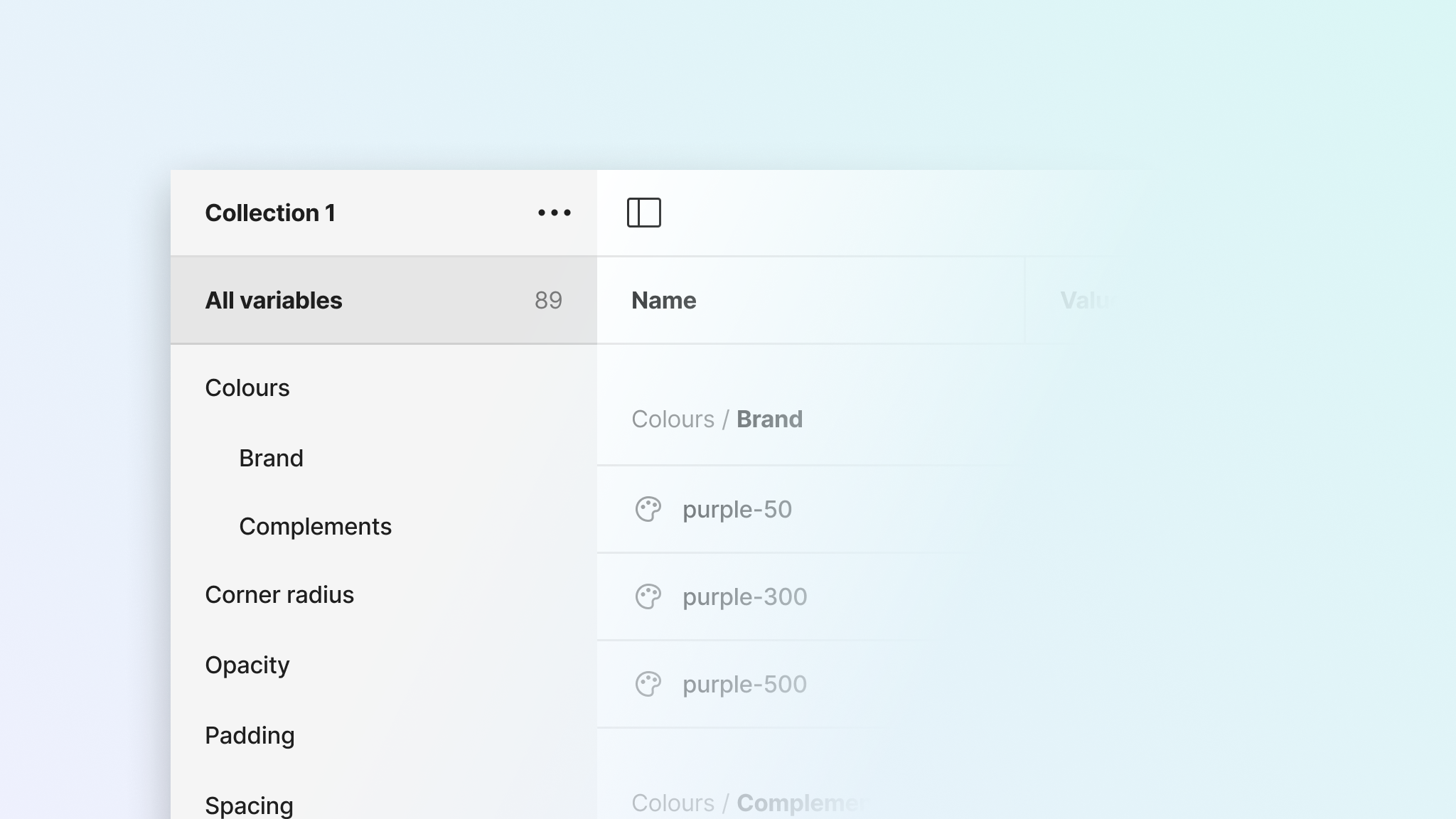Click the 89 variable count
1456x819 pixels.
point(548,300)
